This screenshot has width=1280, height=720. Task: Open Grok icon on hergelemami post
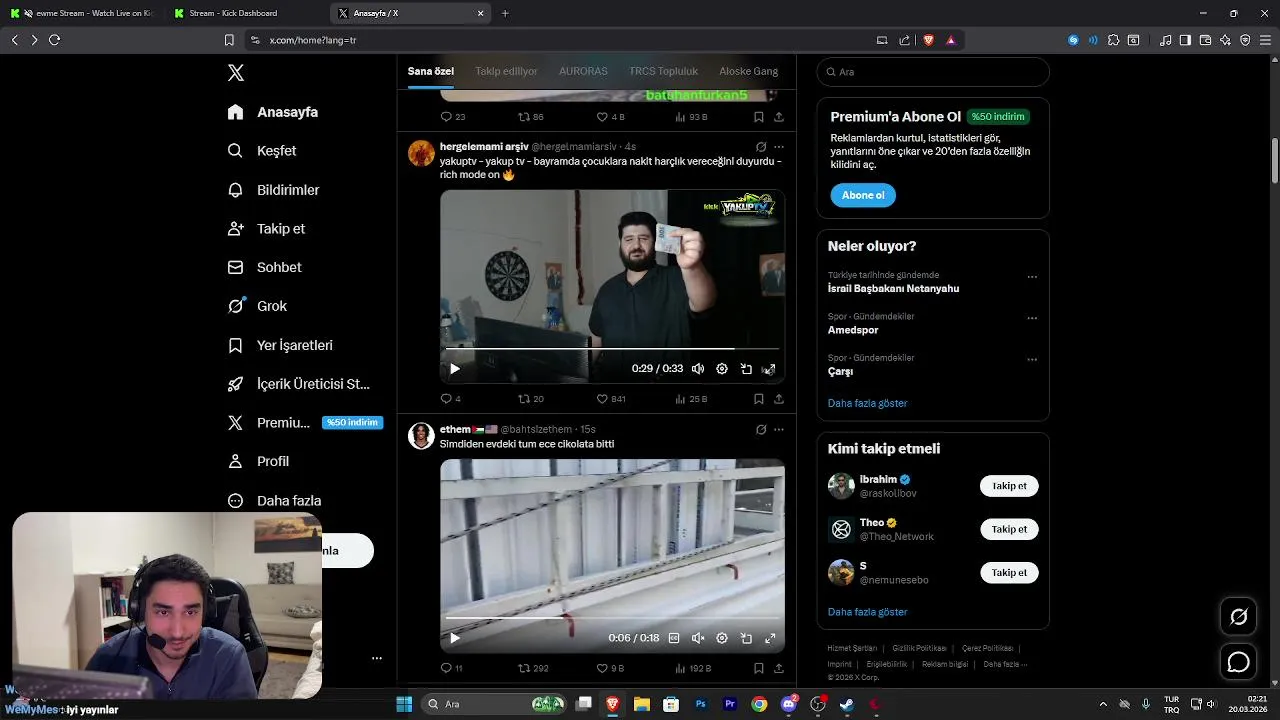pyautogui.click(x=761, y=147)
